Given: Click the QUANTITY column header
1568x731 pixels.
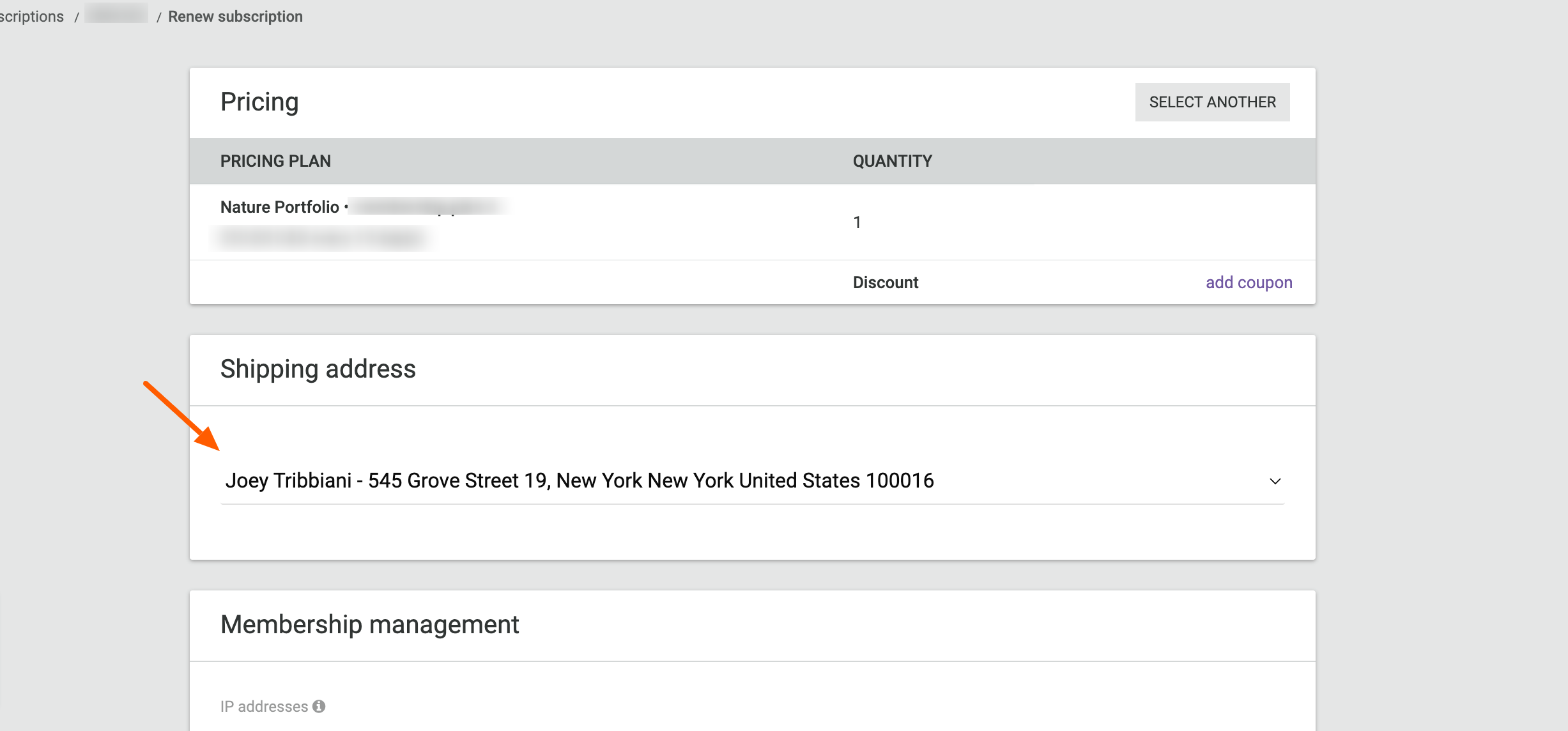Looking at the screenshot, I should pos(892,161).
